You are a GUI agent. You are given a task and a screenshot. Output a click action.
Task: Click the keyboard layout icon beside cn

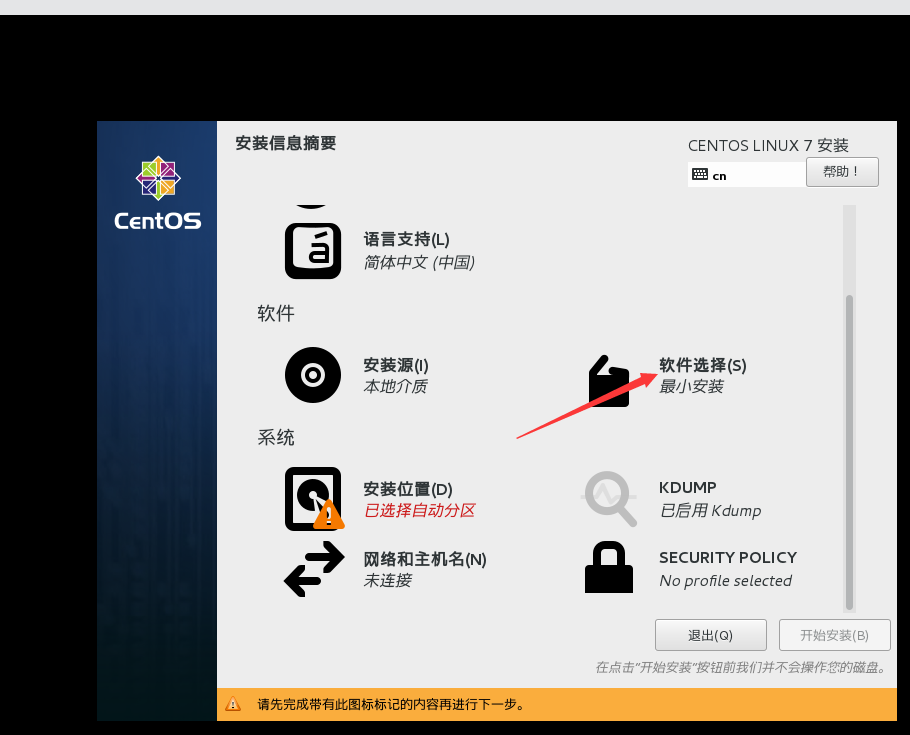point(700,174)
